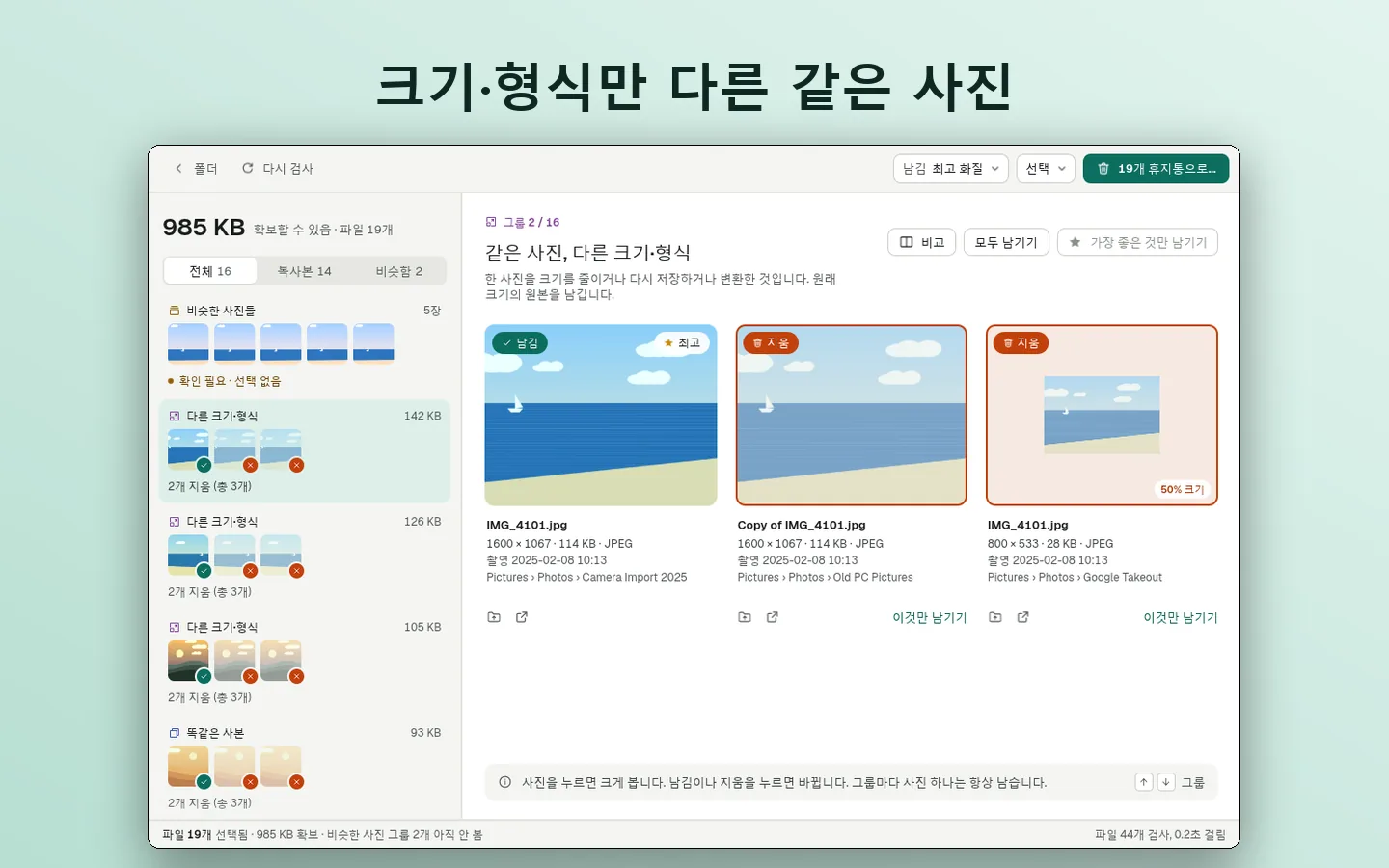Reveal Copy of IMG_4101.jpg in folder
This screenshot has height=868, width=1389.
[x=745, y=617]
